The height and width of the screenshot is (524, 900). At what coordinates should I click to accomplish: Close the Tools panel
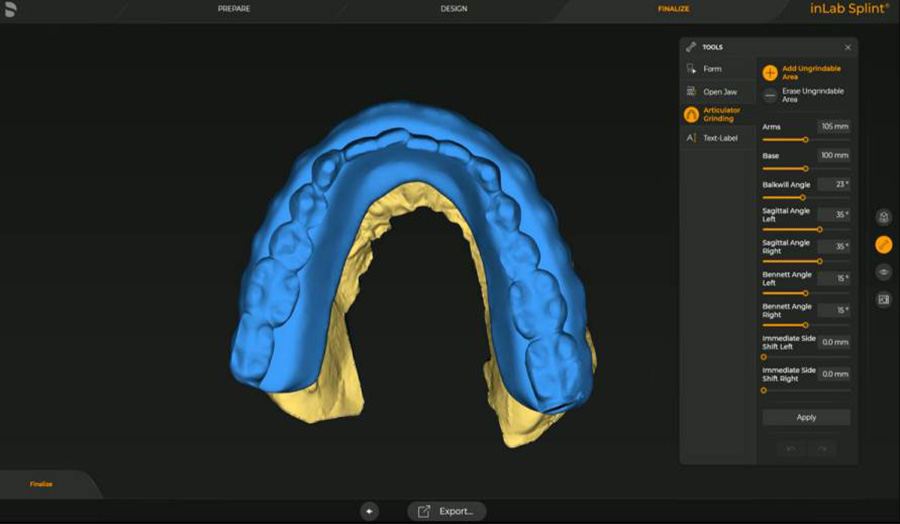click(x=847, y=47)
